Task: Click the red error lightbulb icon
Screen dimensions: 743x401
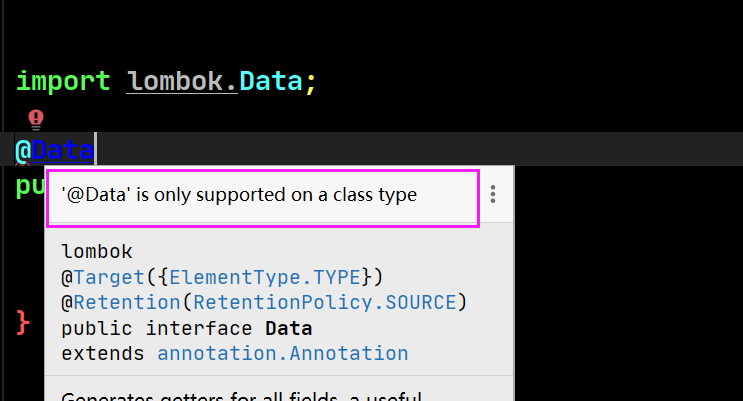Action: [x=36, y=119]
